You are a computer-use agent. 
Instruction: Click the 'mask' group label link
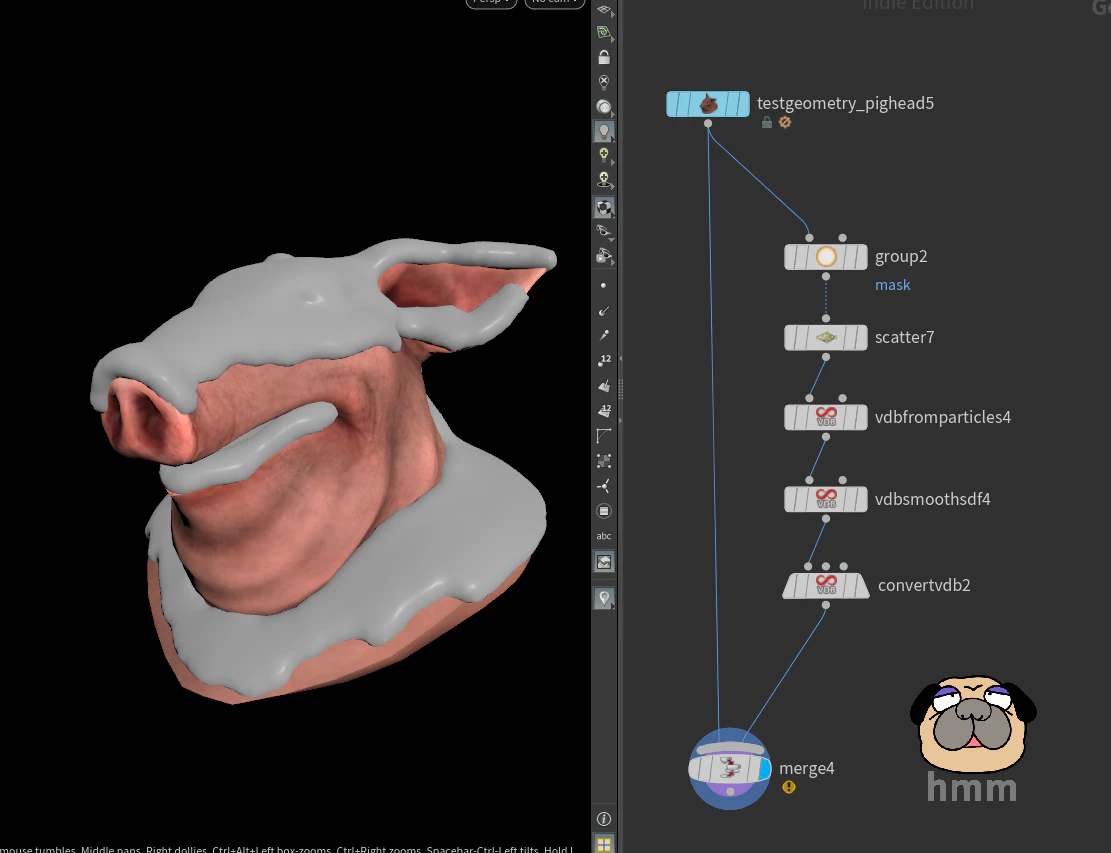893,285
